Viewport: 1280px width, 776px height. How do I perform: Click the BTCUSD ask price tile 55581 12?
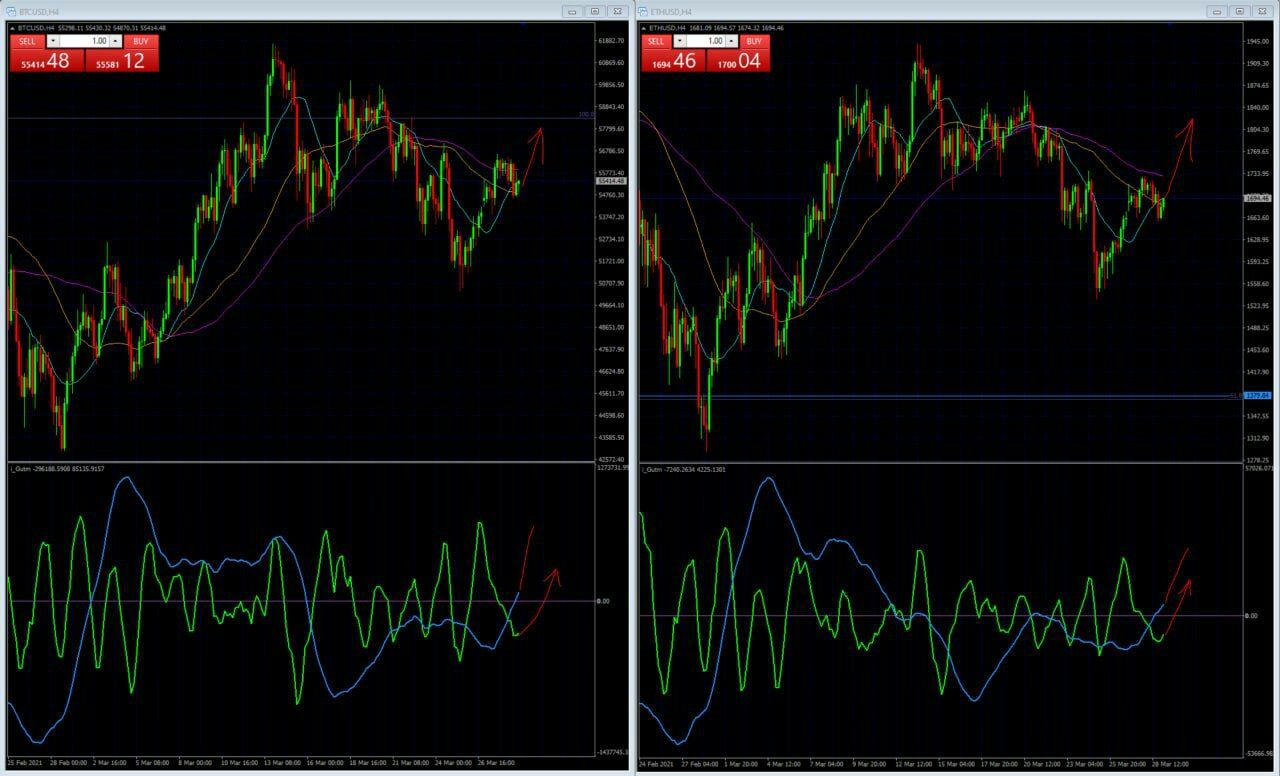[121, 61]
